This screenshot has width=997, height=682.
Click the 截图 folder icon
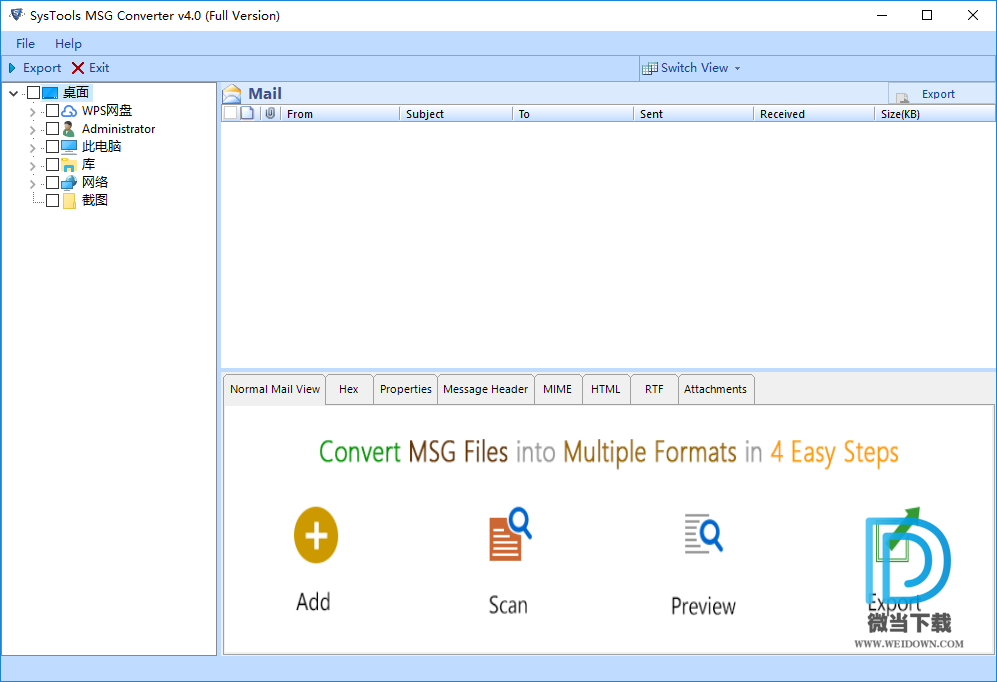[x=69, y=201]
